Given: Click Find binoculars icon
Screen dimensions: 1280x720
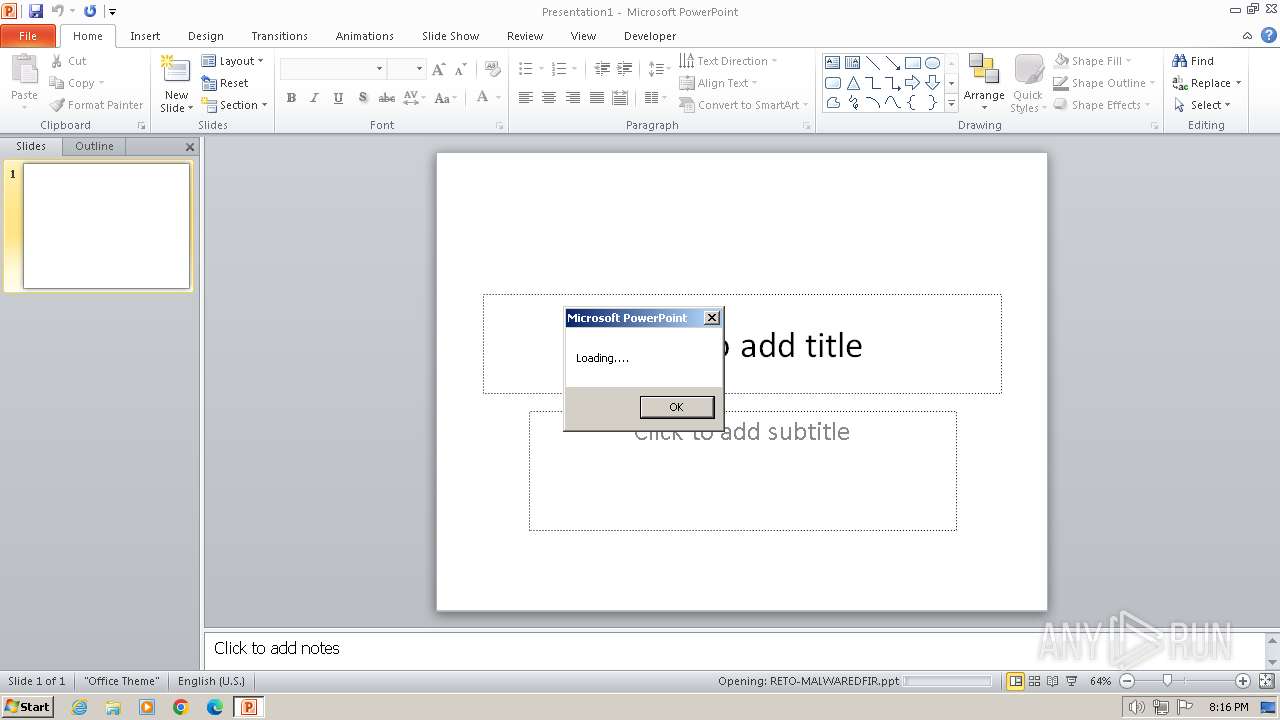Looking at the screenshot, I should [x=1180, y=61].
